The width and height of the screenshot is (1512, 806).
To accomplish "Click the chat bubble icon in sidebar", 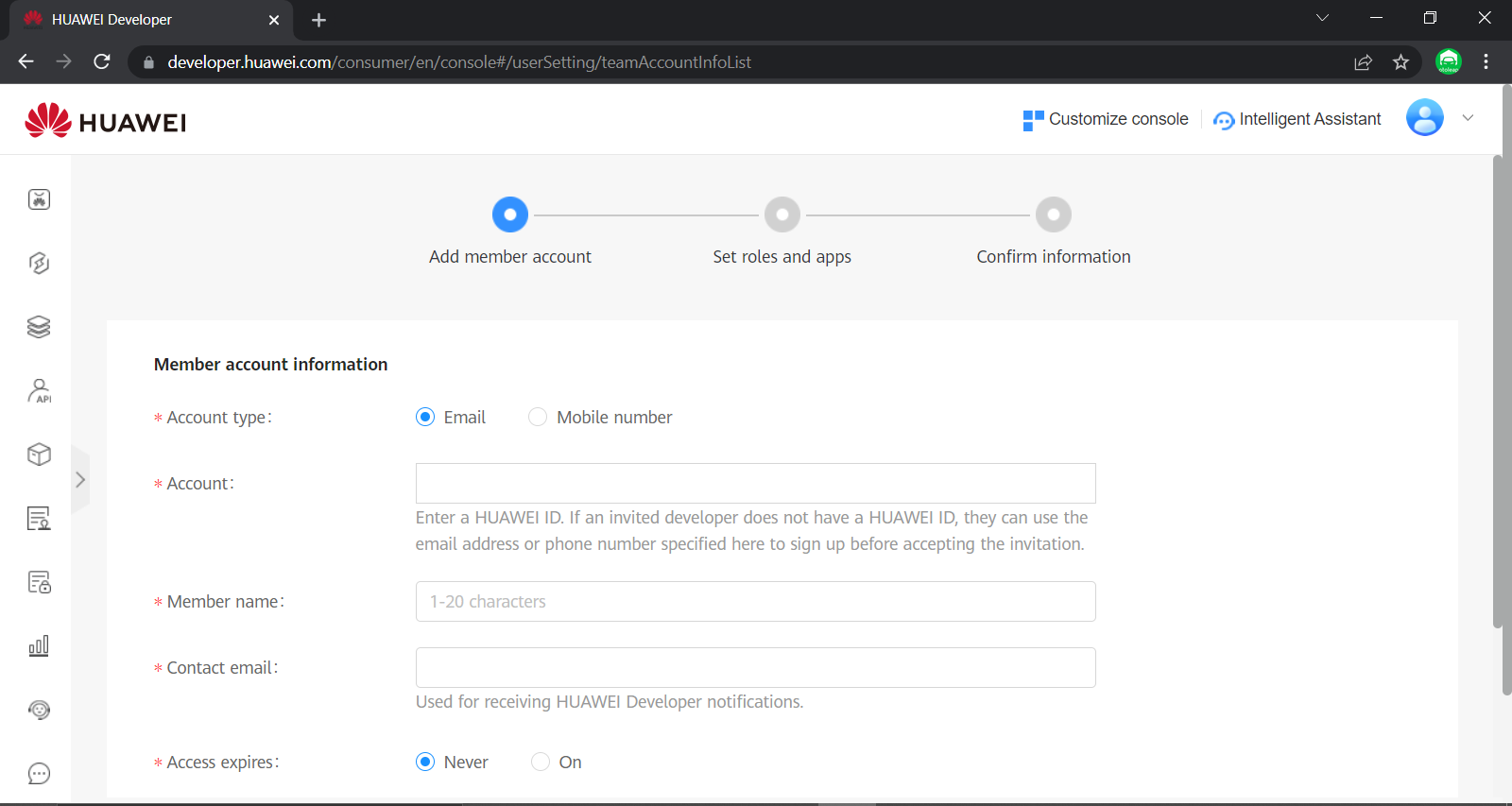I will coord(39,774).
